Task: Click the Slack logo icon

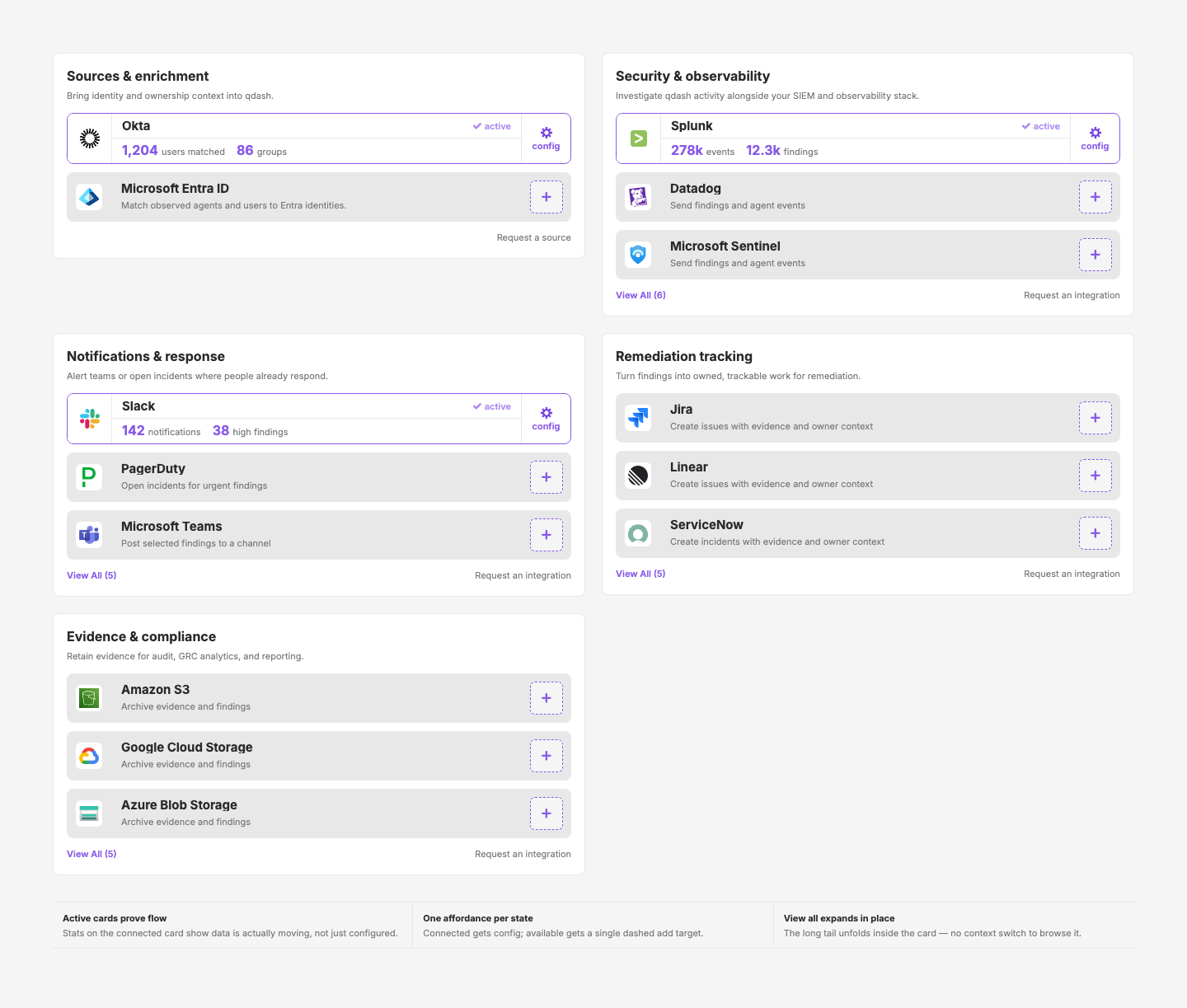Action: [x=90, y=419]
